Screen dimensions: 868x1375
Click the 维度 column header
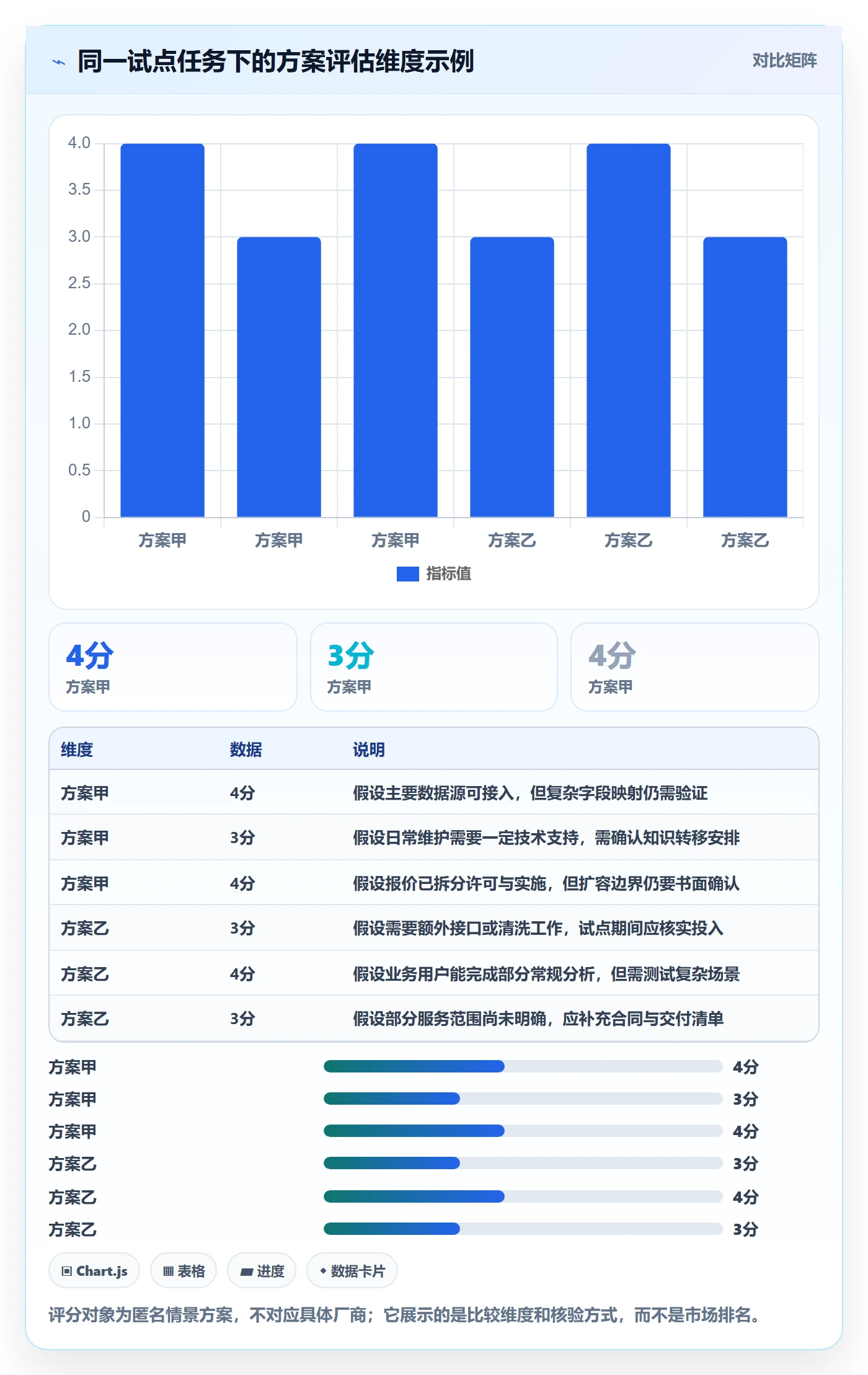coord(77,749)
